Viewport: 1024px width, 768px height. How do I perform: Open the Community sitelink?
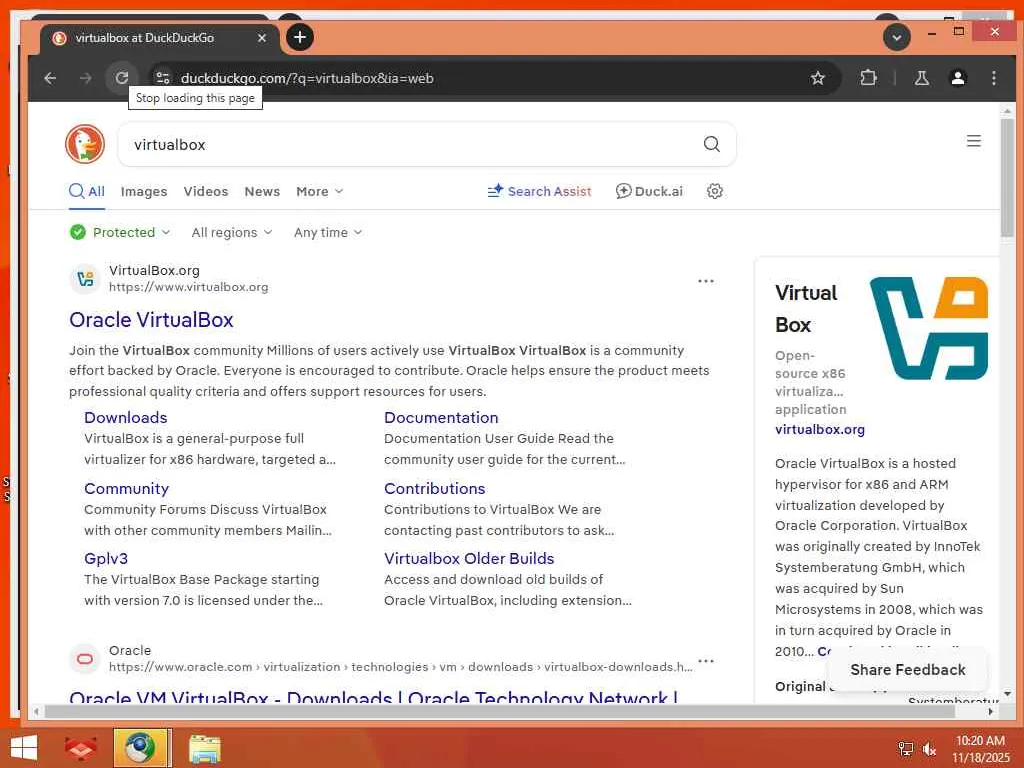(x=126, y=488)
